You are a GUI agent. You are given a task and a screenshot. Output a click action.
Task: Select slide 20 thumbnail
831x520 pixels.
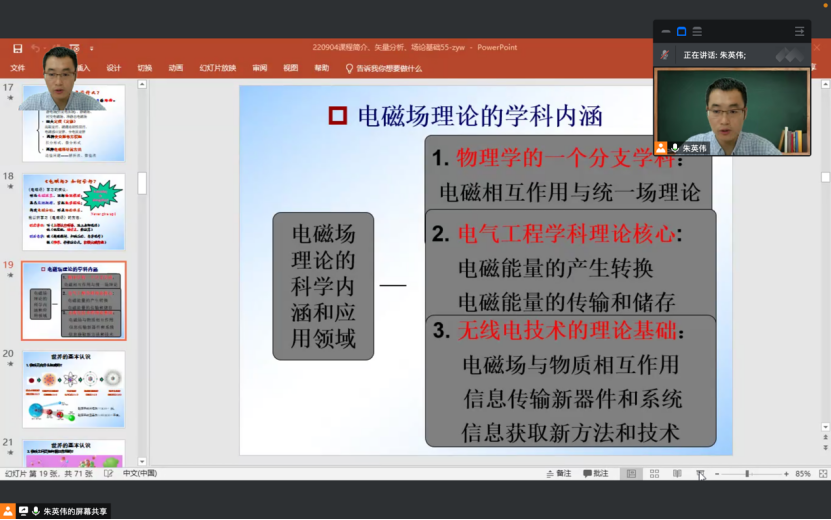[x=73, y=389]
